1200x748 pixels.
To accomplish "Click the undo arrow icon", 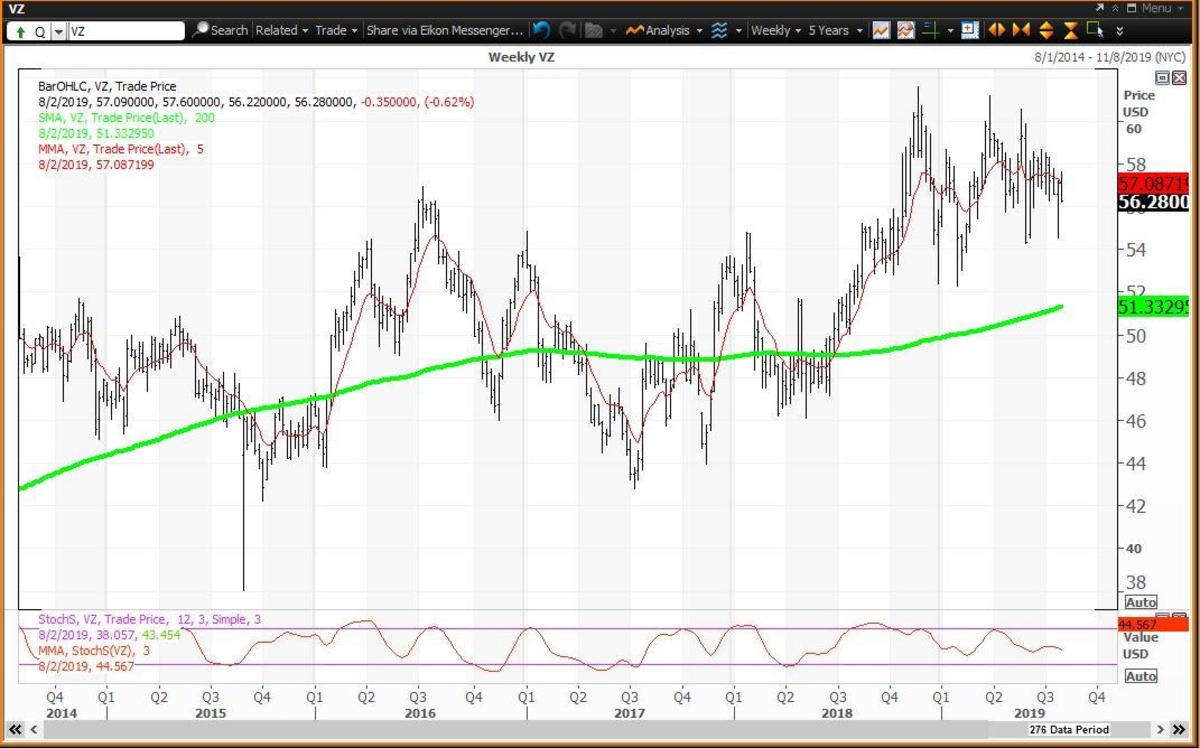I will click(x=541, y=30).
